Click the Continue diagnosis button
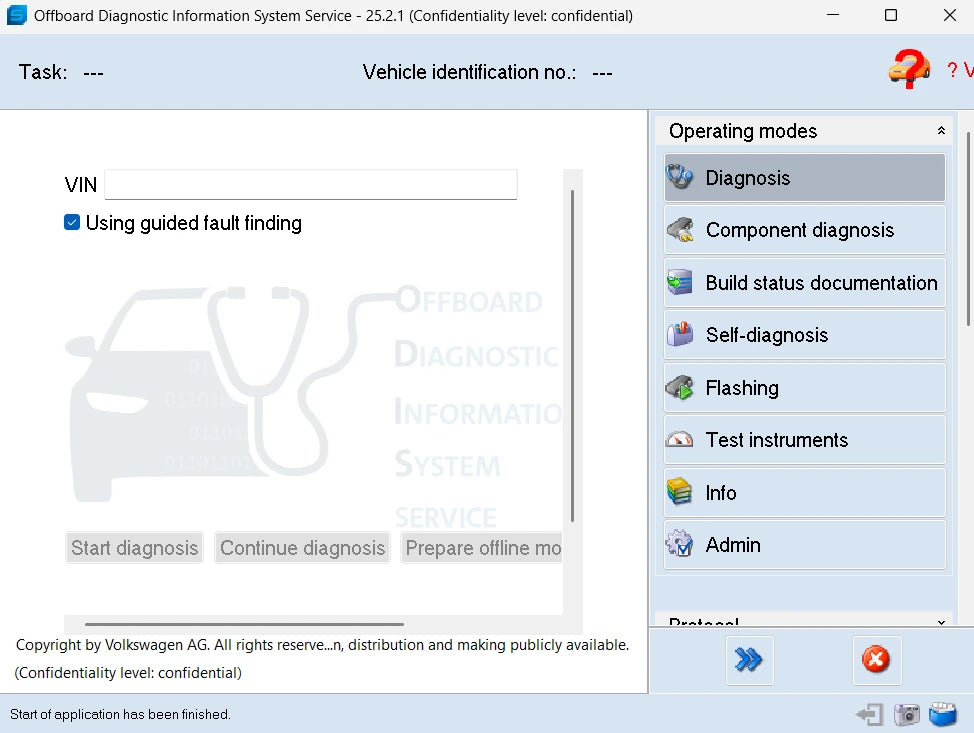974x733 pixels. point(303,547)
